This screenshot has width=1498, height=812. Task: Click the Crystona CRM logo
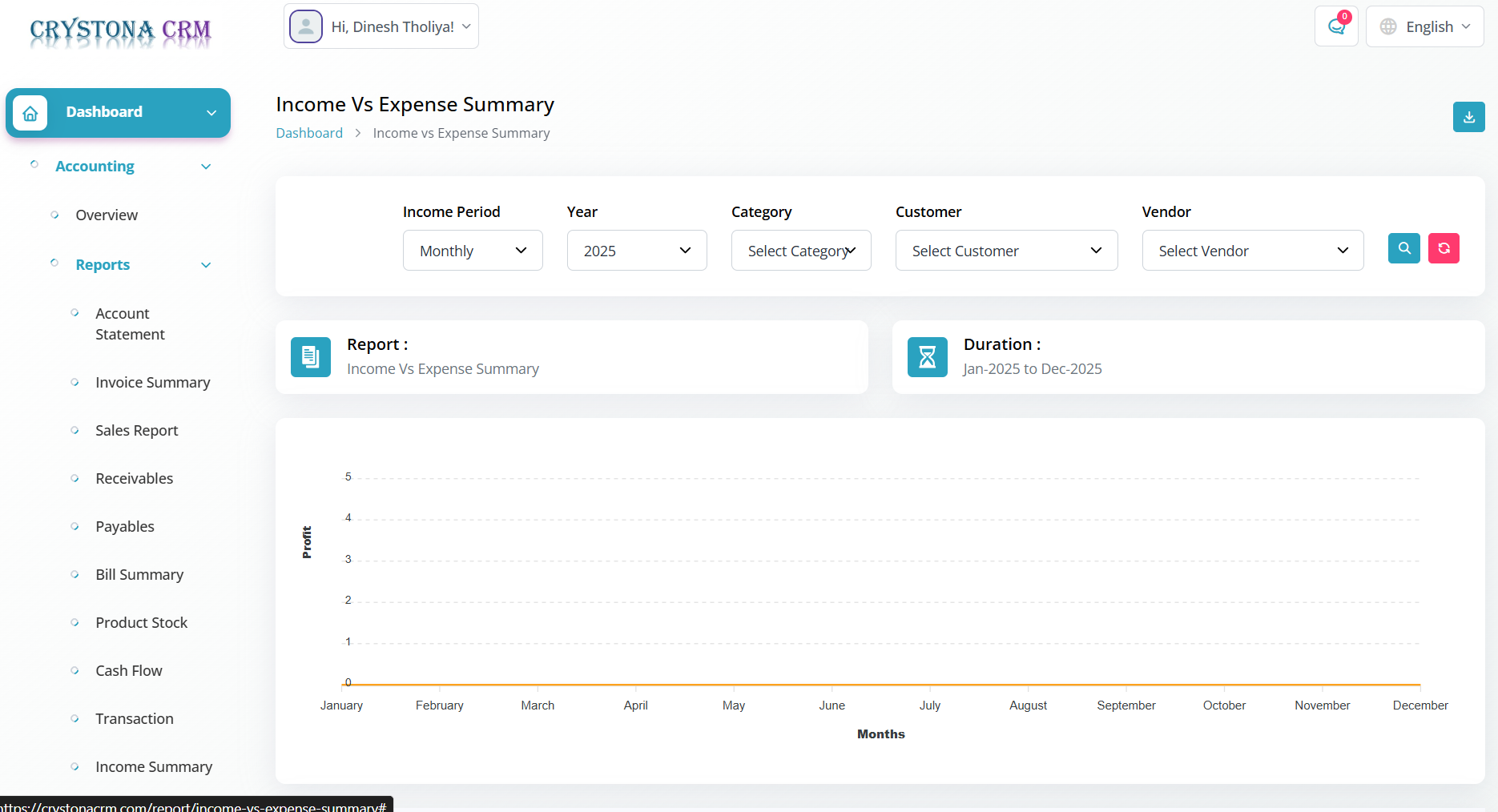pyautogui.click(x=120, y=30)
